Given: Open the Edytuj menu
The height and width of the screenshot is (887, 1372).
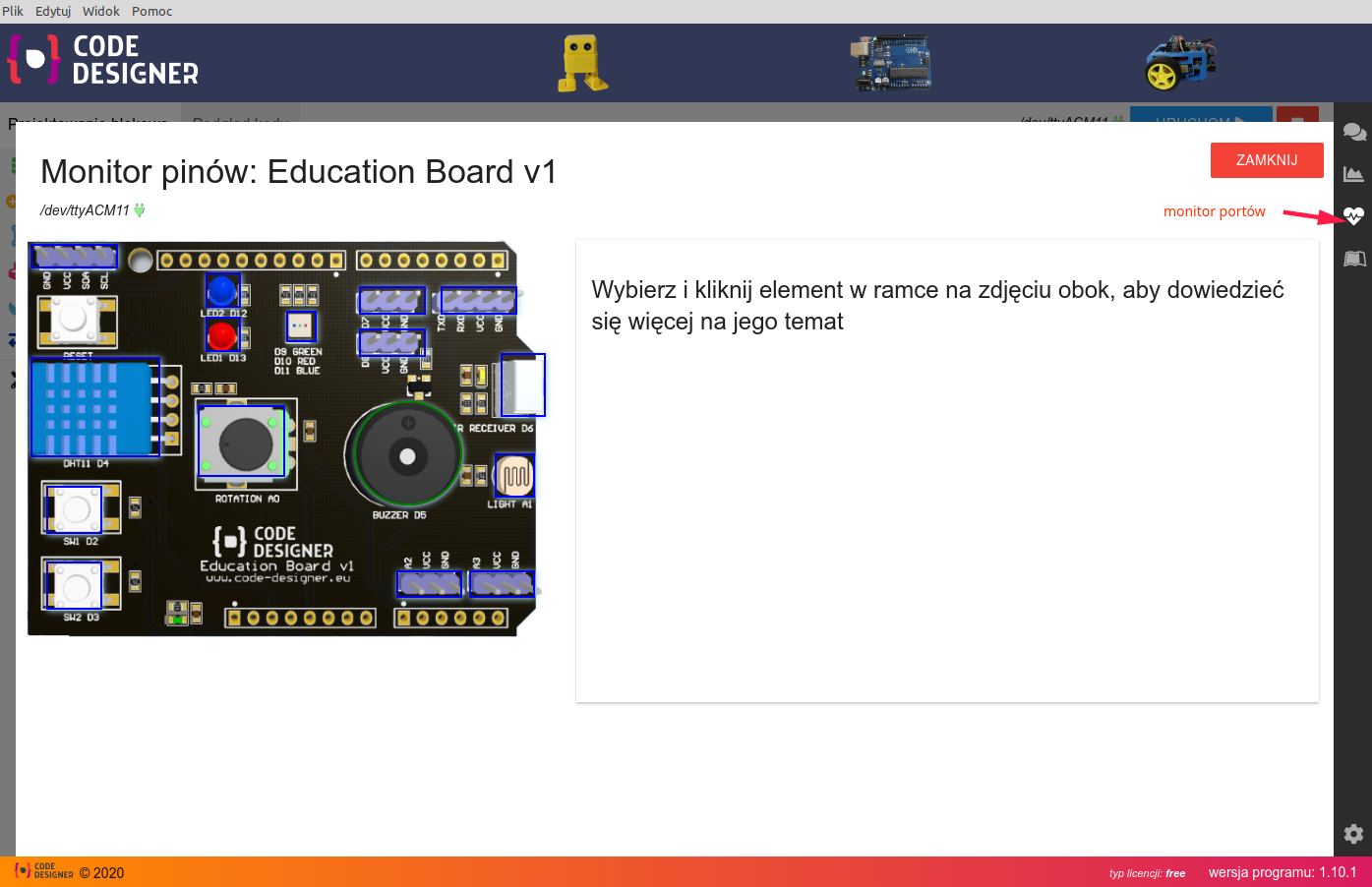Looking at the screenshot, I should click(53, 11).
